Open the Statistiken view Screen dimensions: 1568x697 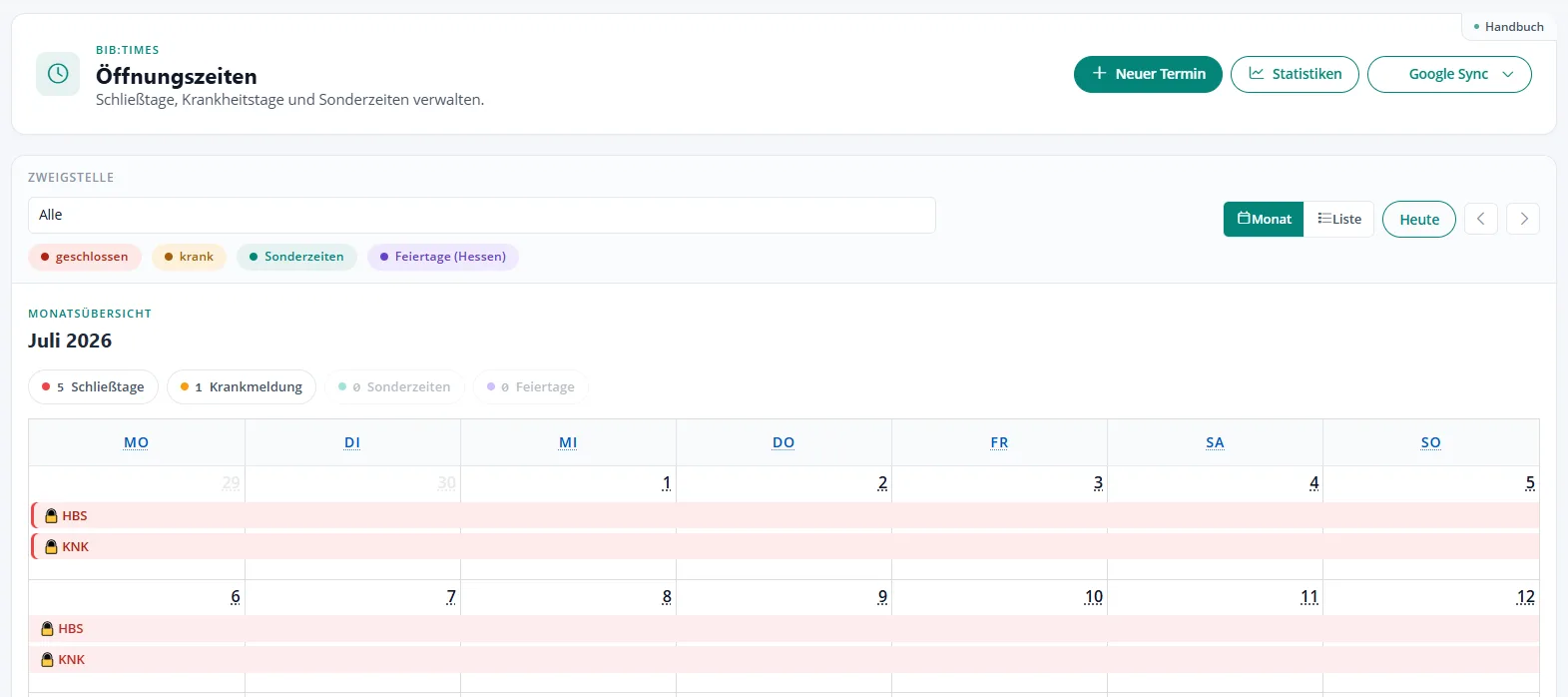point(1295,74)
